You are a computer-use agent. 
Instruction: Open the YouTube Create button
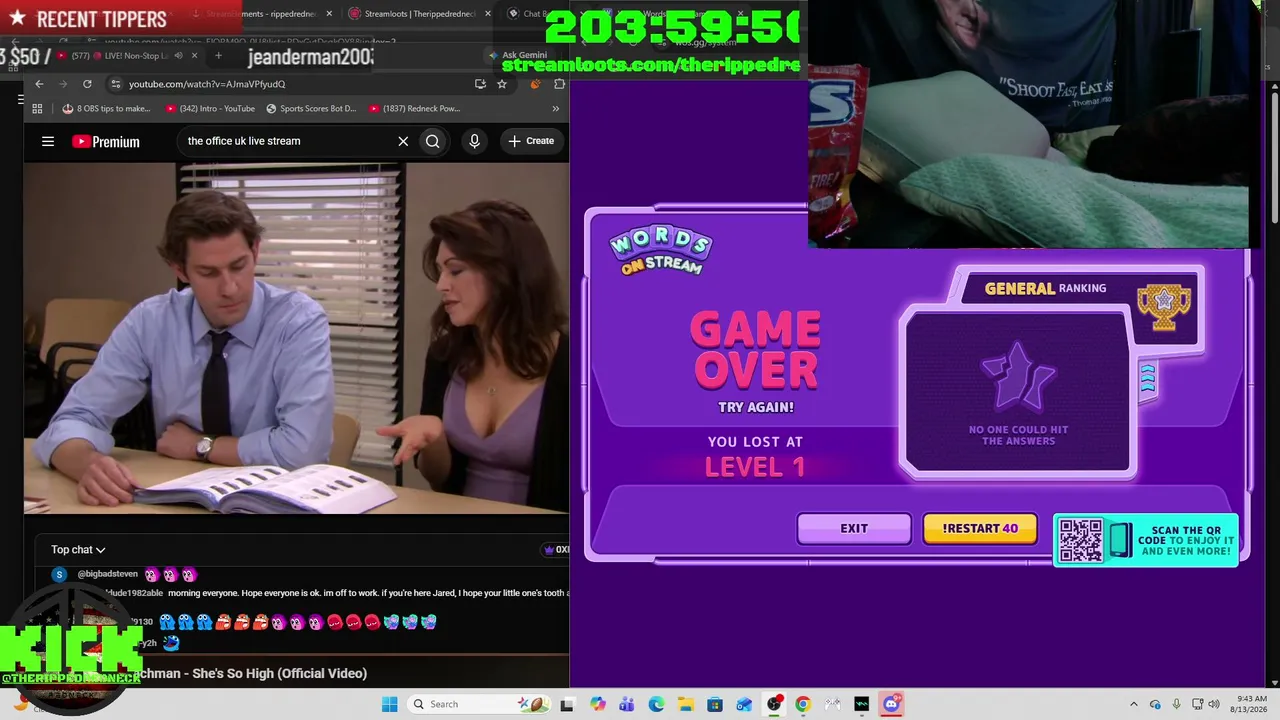coord(531,141)
